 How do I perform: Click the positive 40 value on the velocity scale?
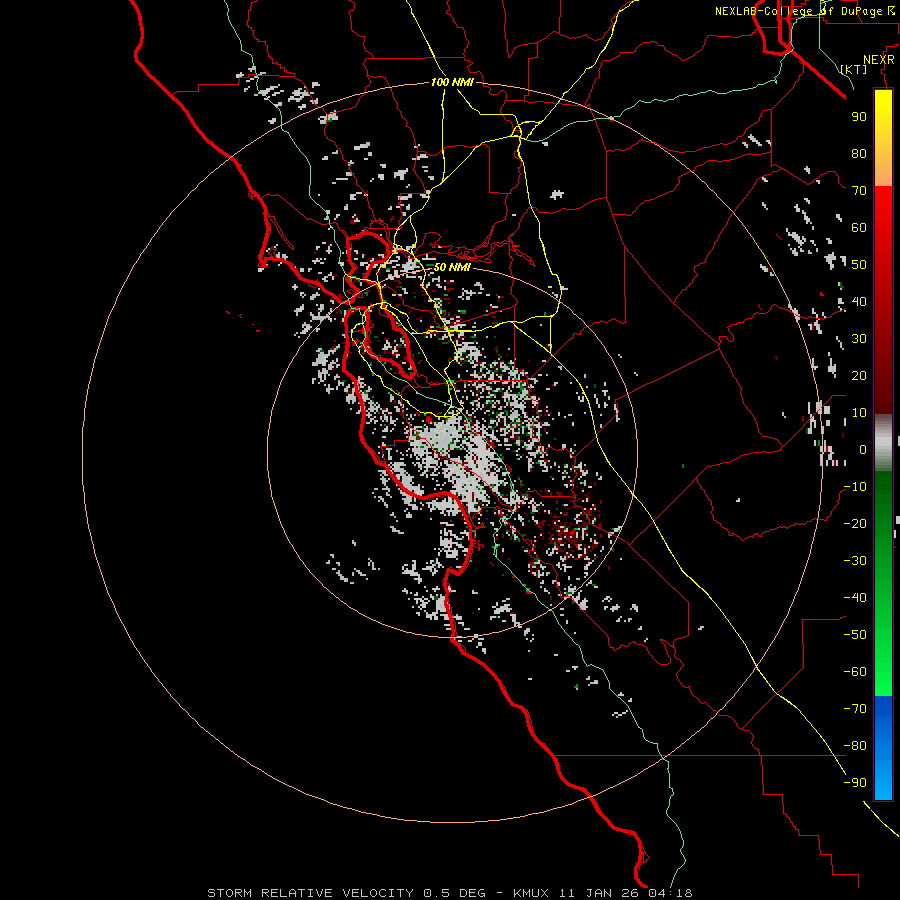coord(859,302)
